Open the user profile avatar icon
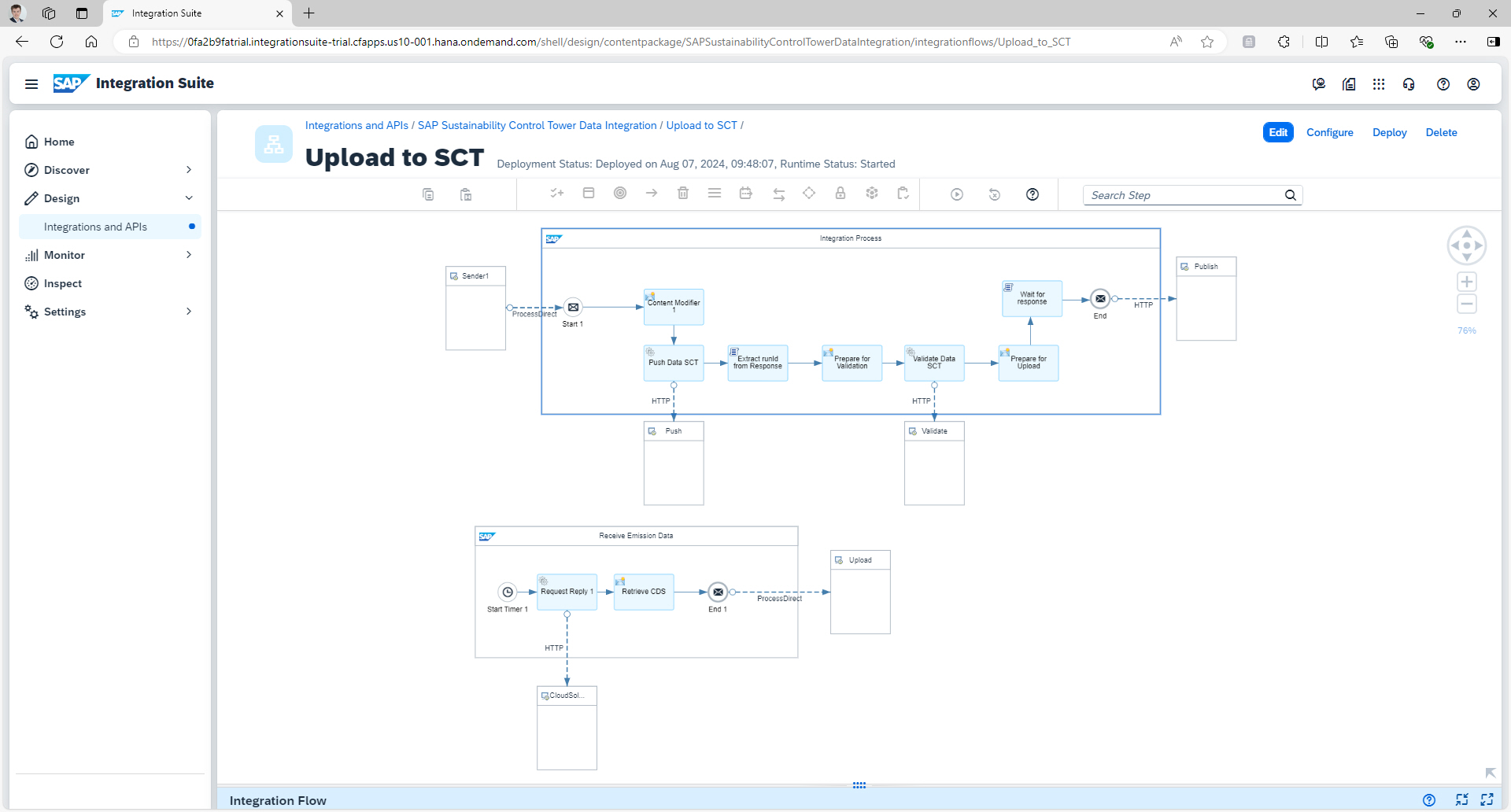 [1473, 83]
